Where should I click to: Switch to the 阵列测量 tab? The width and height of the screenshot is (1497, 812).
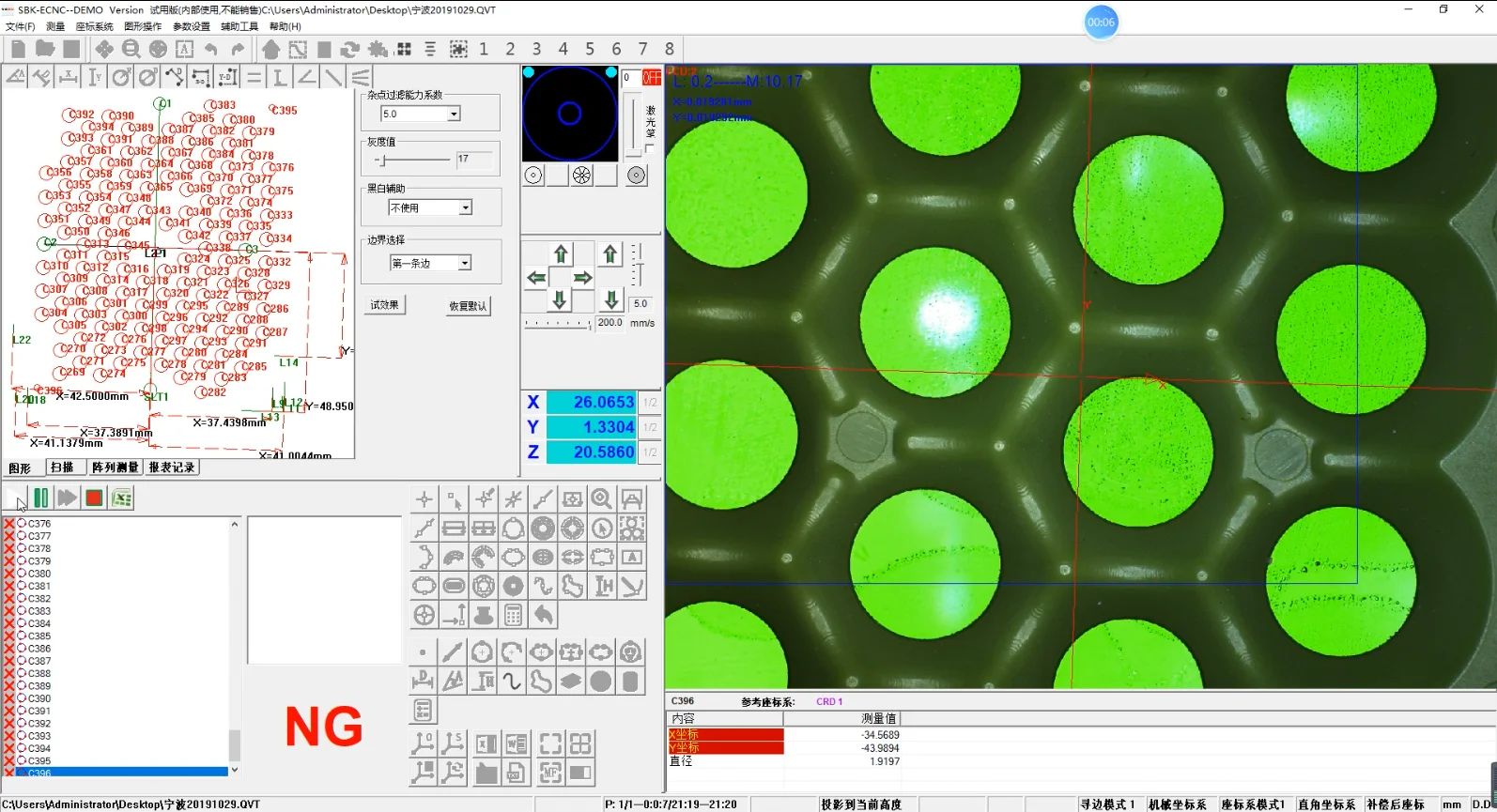pos(115,467)
